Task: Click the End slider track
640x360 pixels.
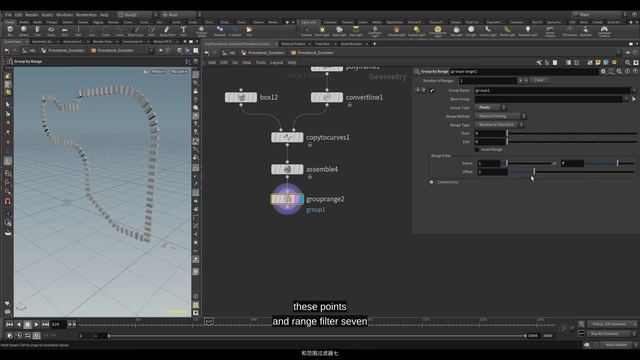Action: 572,142
